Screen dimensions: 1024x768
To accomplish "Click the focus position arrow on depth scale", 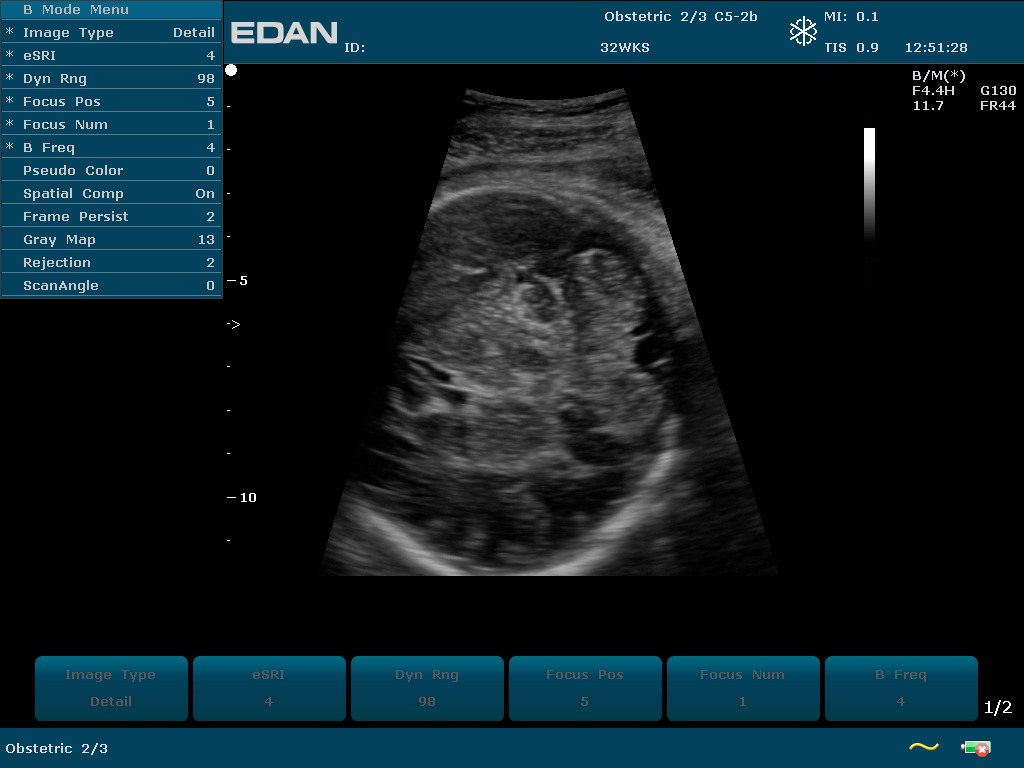I will pyautogui.click(x=233, y=325).
